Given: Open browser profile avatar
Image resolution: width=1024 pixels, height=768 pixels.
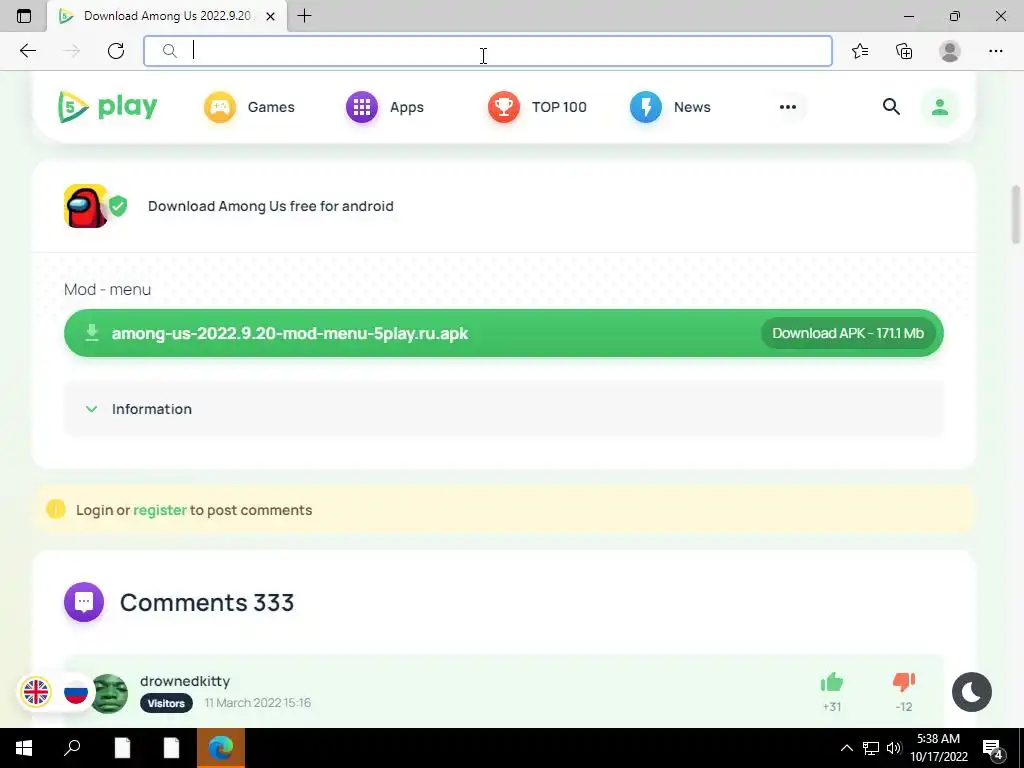Looking at the screenshot, I should 950,51.
